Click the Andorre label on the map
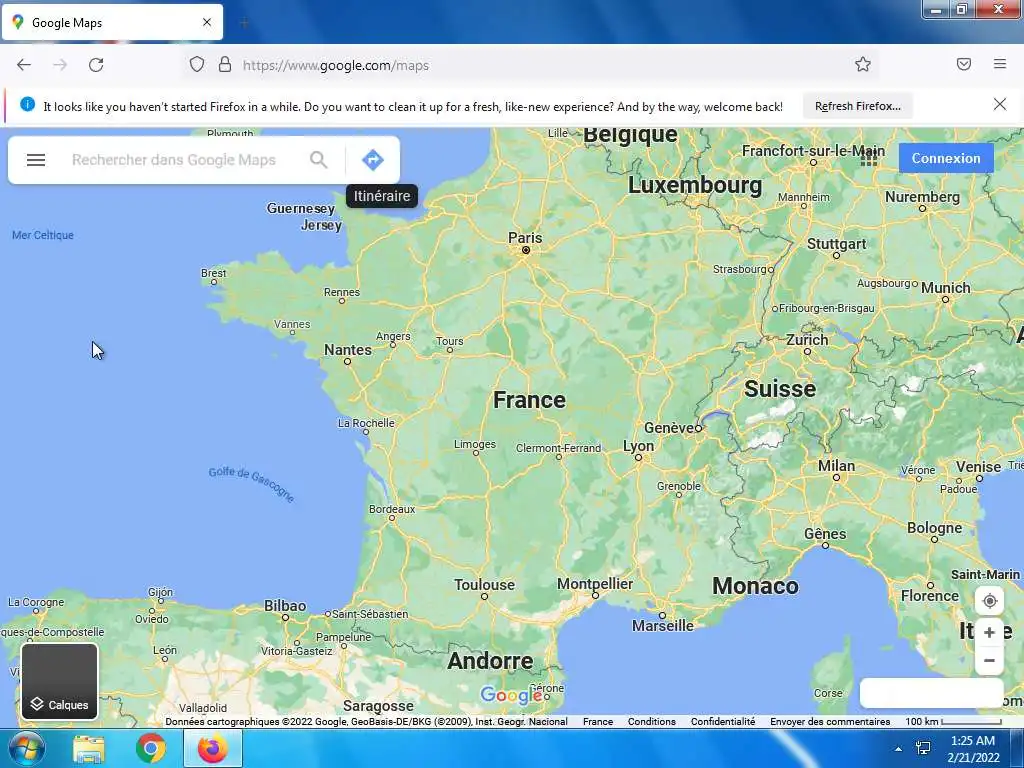This screenshot has width=1024, height=768. 490,661
